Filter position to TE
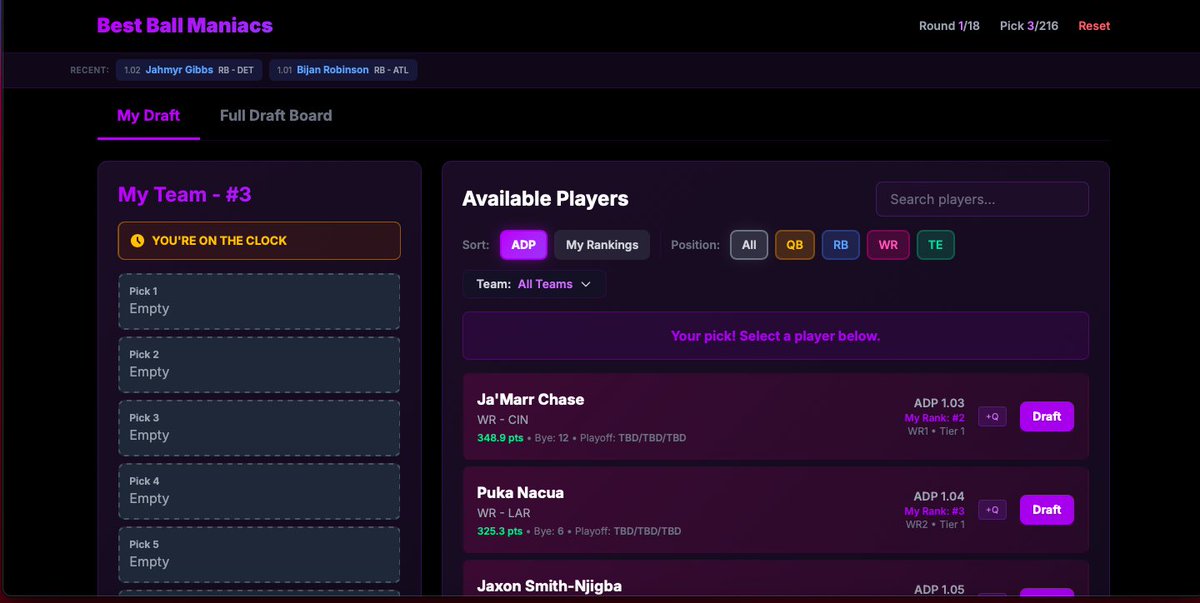1200x603 pixels. 935,245
